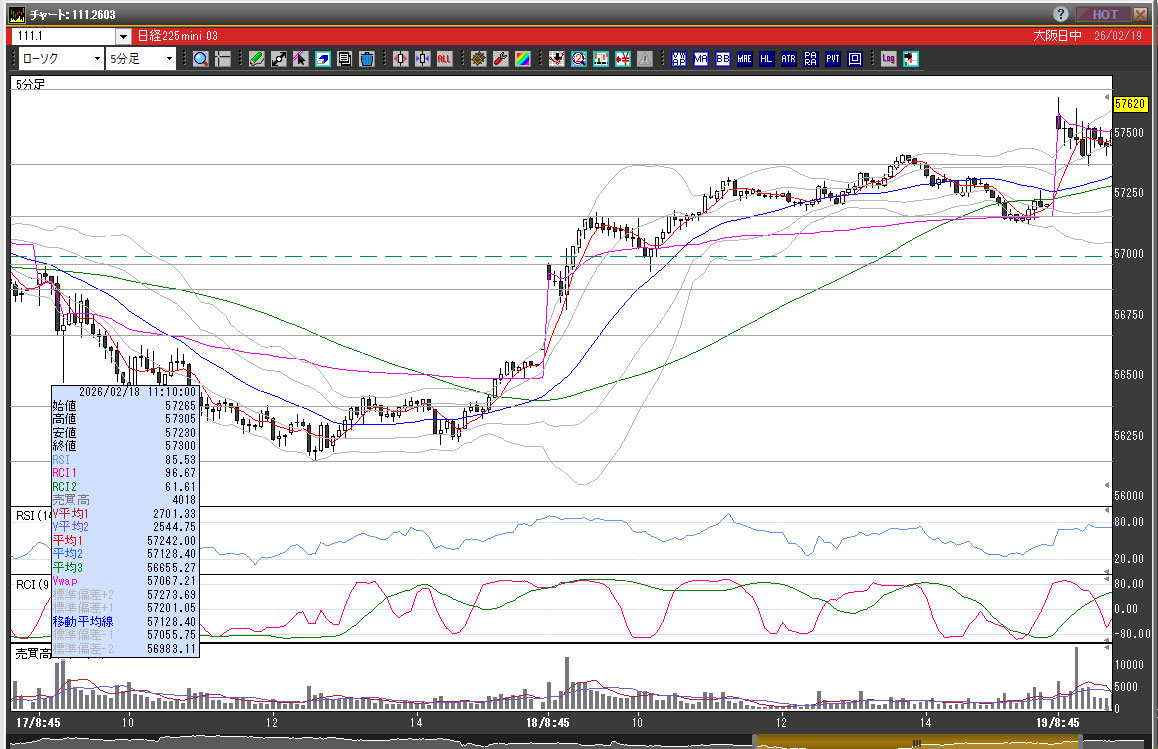
Task: Open the wrench settings icon
Action: click(500, 59)
